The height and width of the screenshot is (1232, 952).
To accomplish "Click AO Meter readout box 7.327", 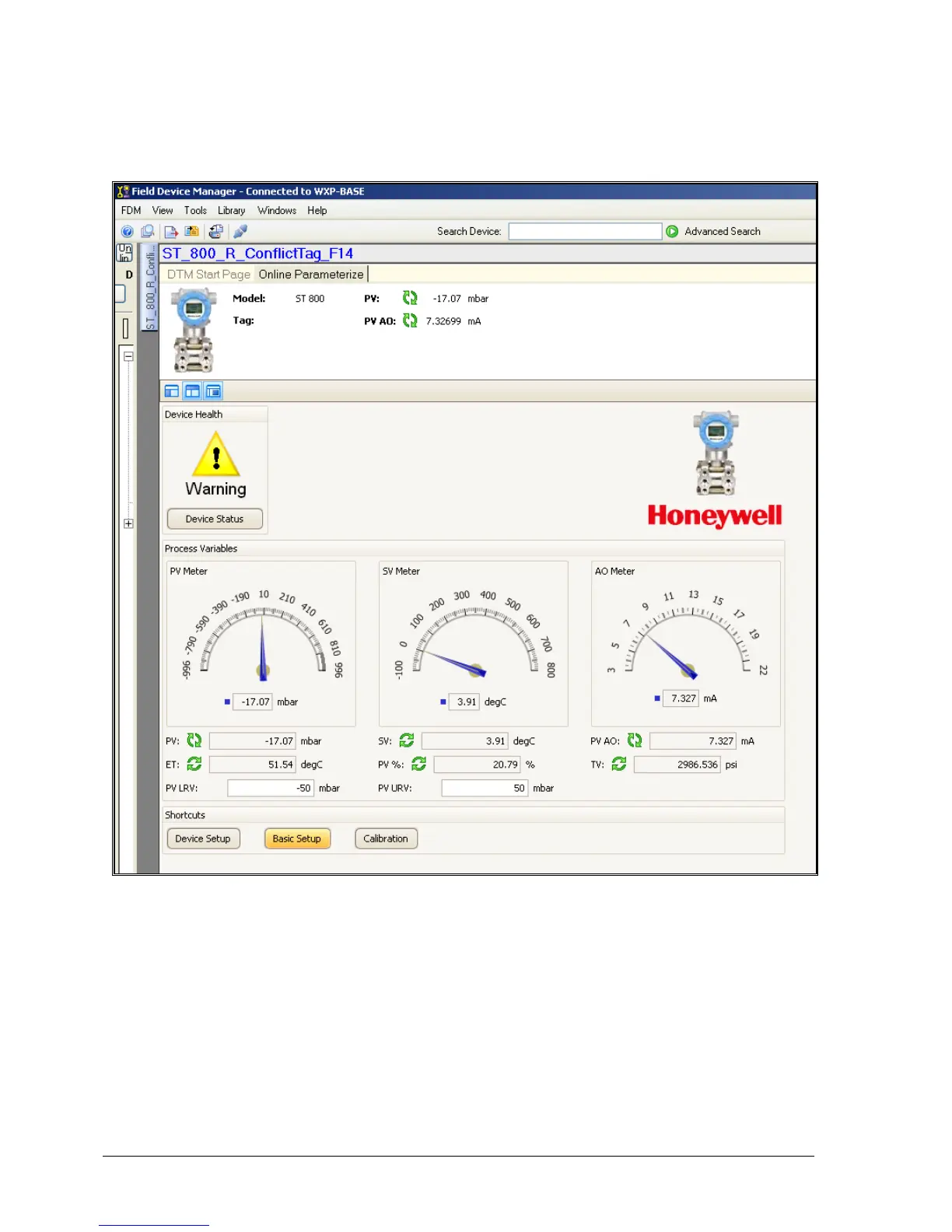I will pos(681,698).
